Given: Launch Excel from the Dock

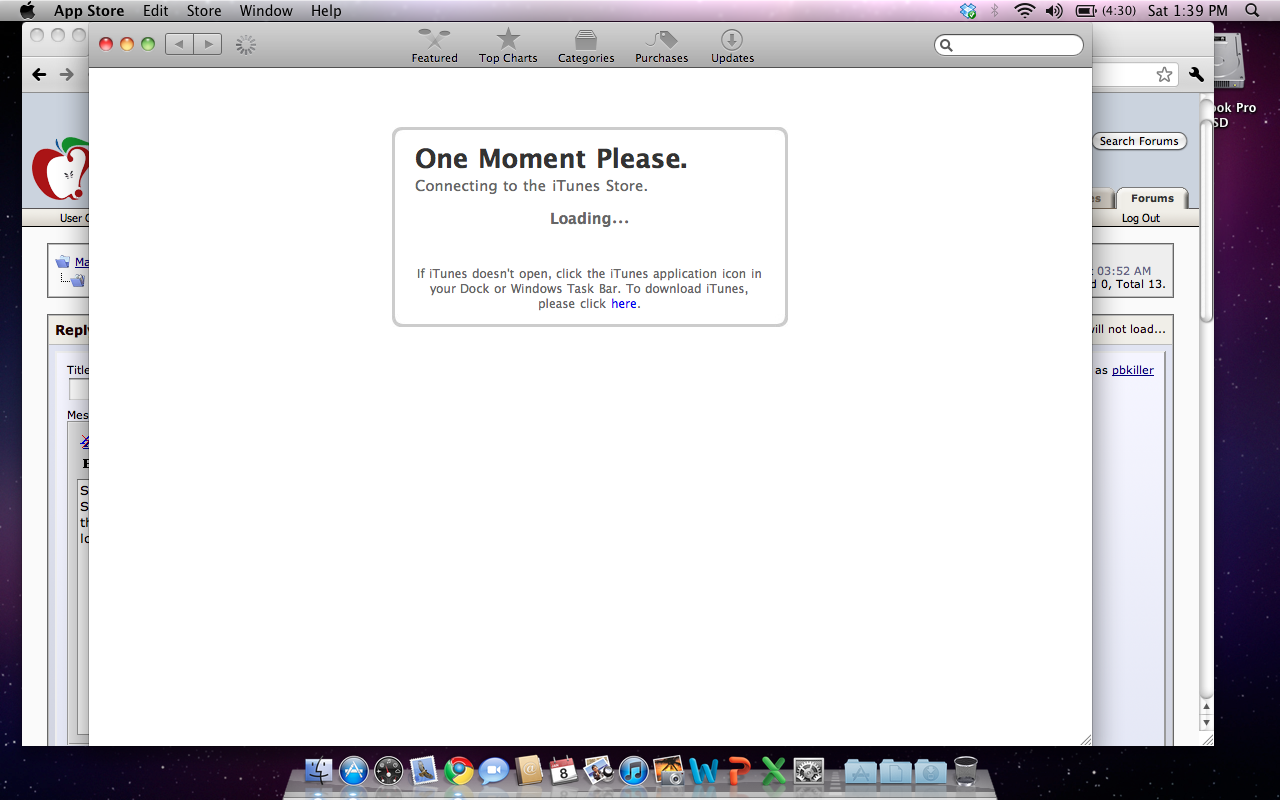Looking at the screenshot, I should [774, 771].
